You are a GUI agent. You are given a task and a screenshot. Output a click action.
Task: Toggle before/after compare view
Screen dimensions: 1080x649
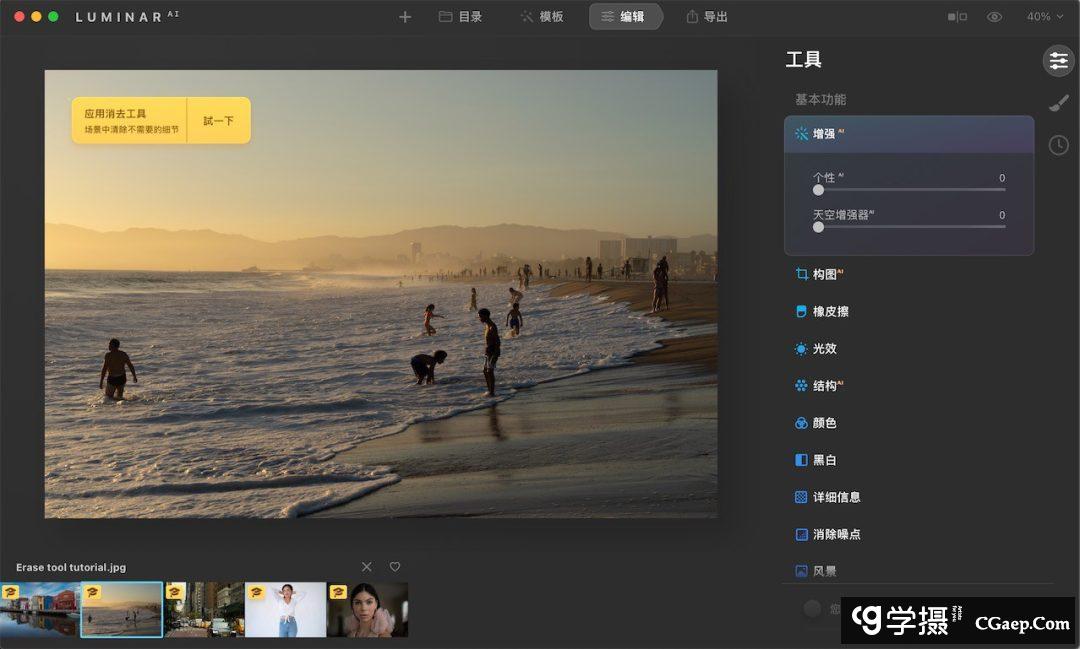[x=957, y=17]
